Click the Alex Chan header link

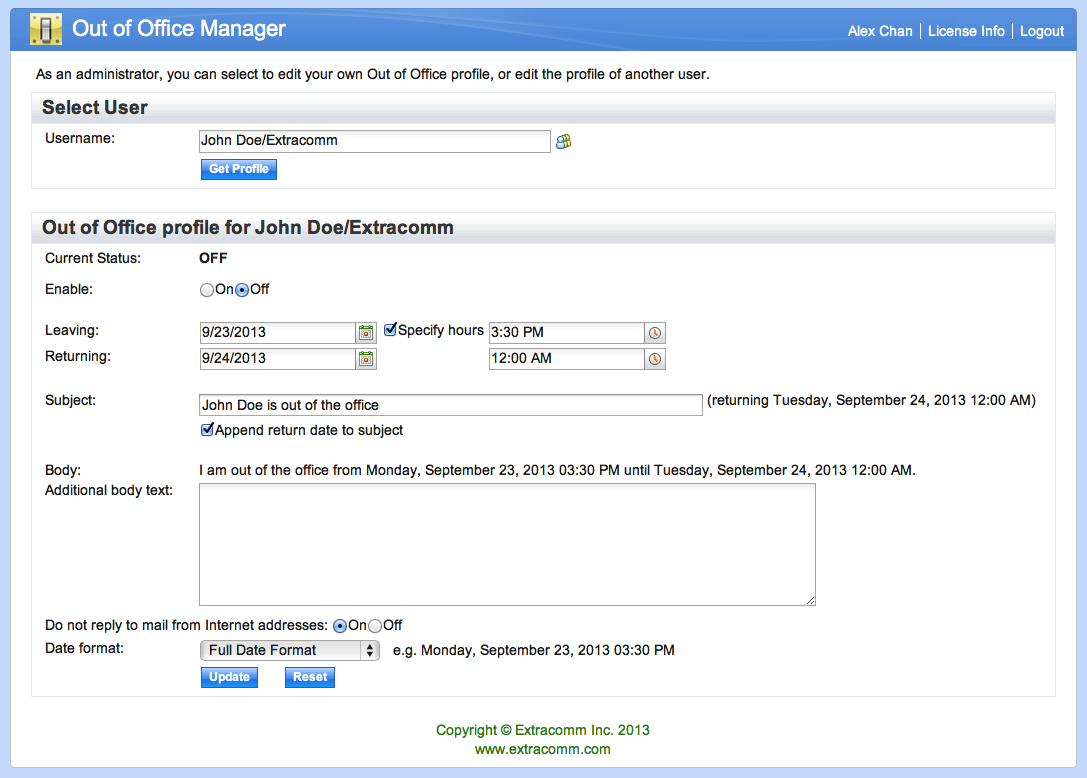880,31
